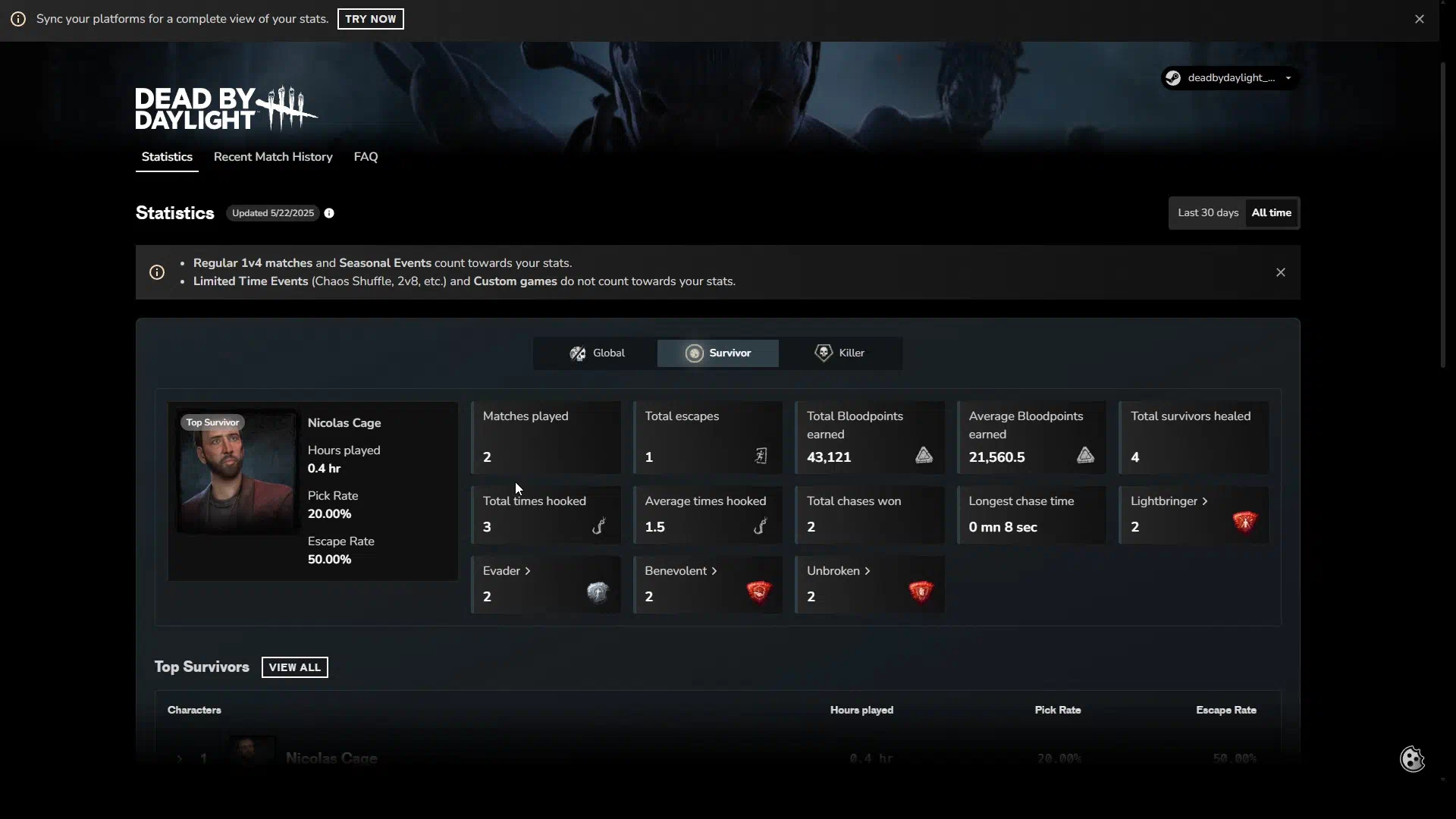Screen dimensions: 1456x819
Task: Click the TRY NOW button
Action: click(x=370, y=19)
